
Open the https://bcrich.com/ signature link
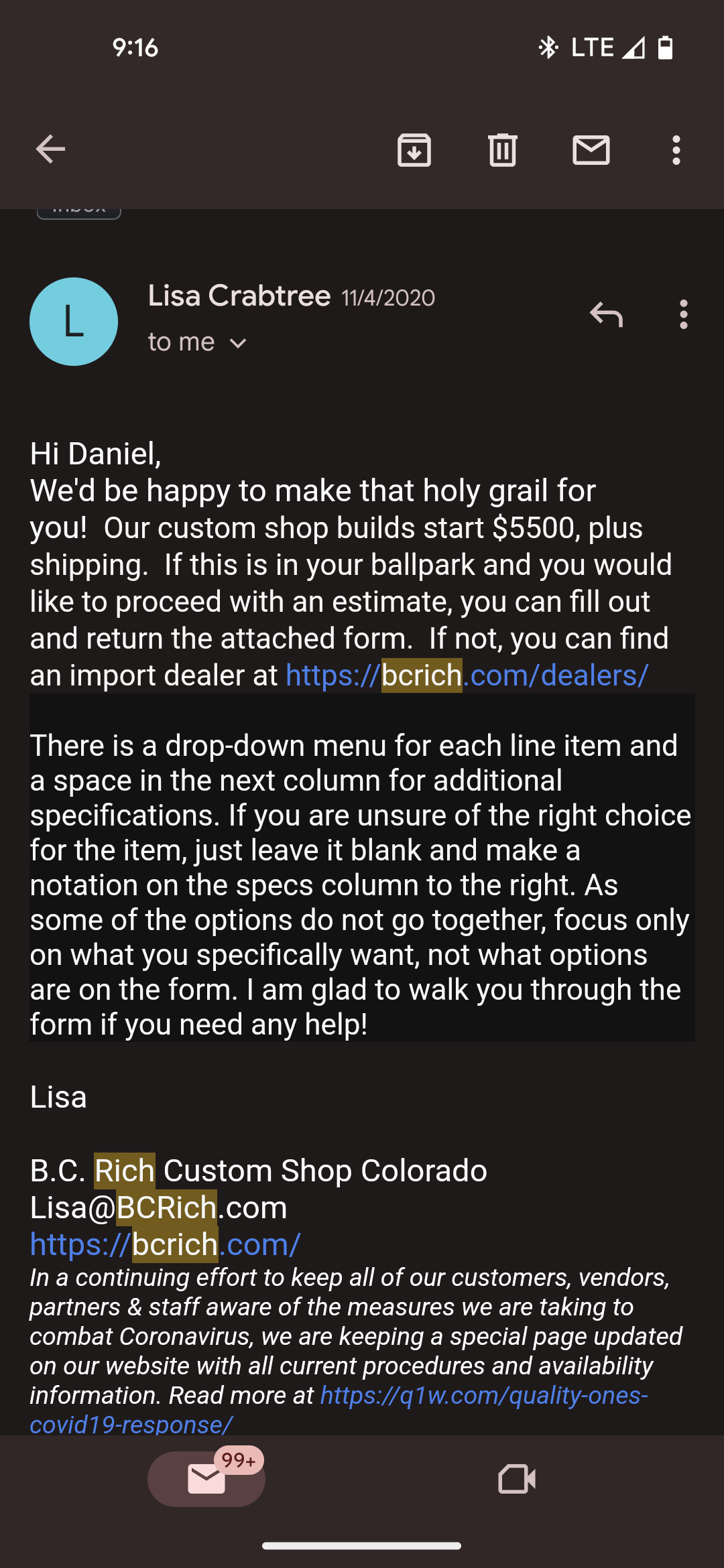165,1244
